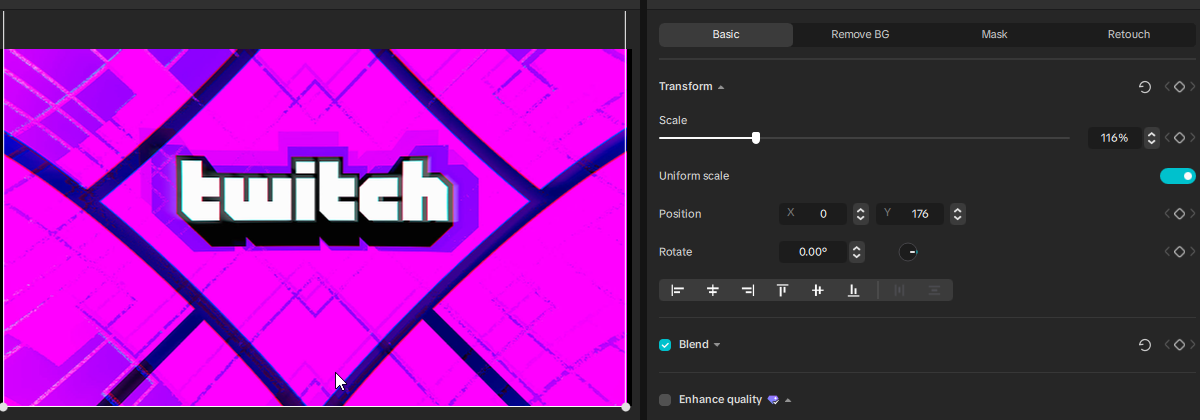The width and height of the screenshot is (1200, 420).
Task: Click the Rotate 0.00° value field
Action: (x=813, y=252)
